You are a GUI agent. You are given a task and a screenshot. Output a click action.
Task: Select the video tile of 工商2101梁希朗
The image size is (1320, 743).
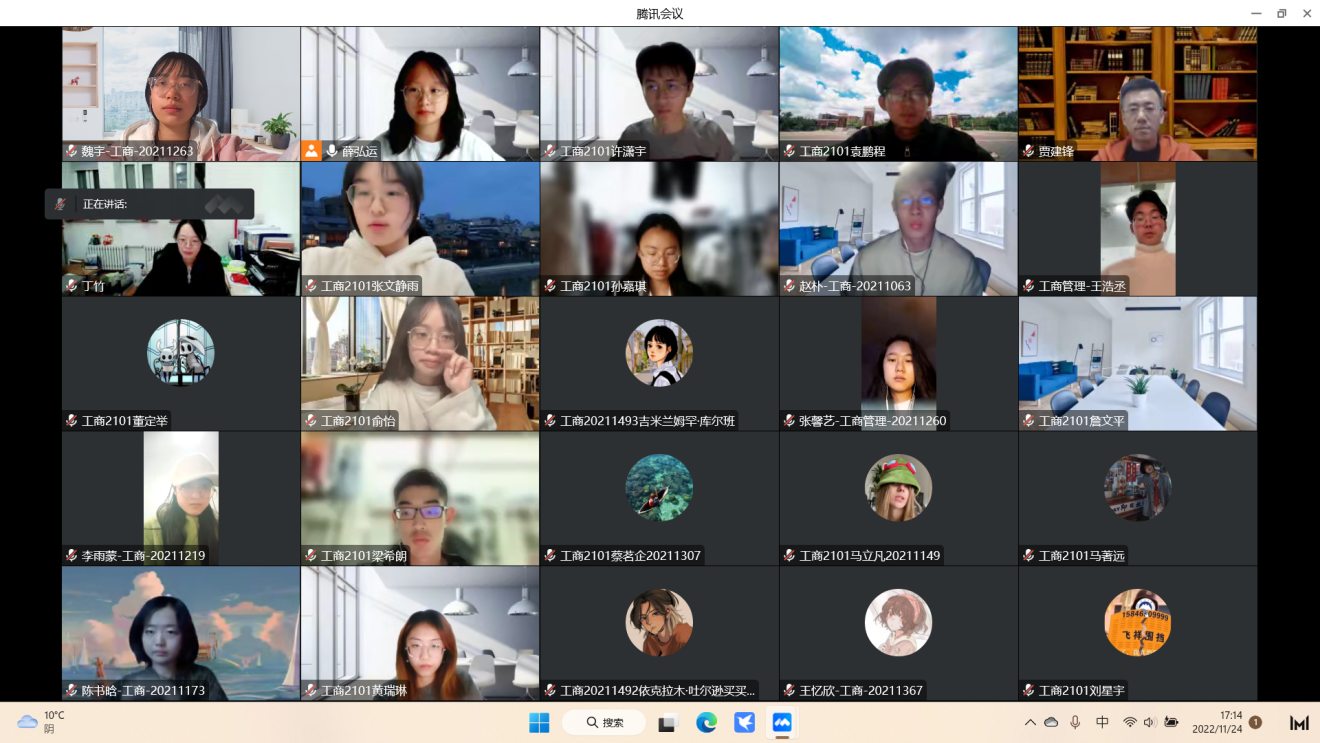420,498
